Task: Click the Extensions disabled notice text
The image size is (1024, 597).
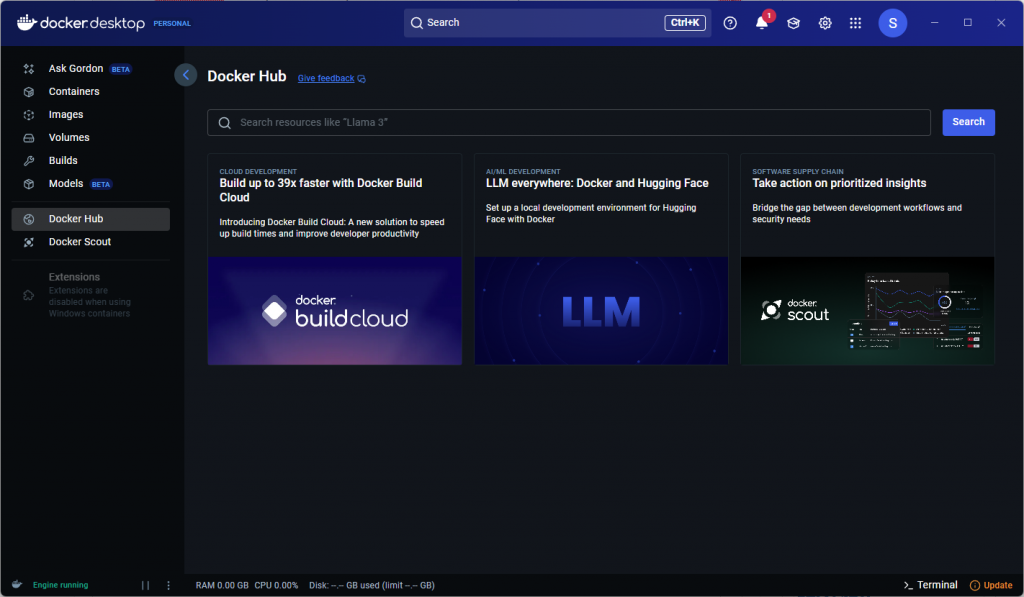Action: (x=89, y=302)
